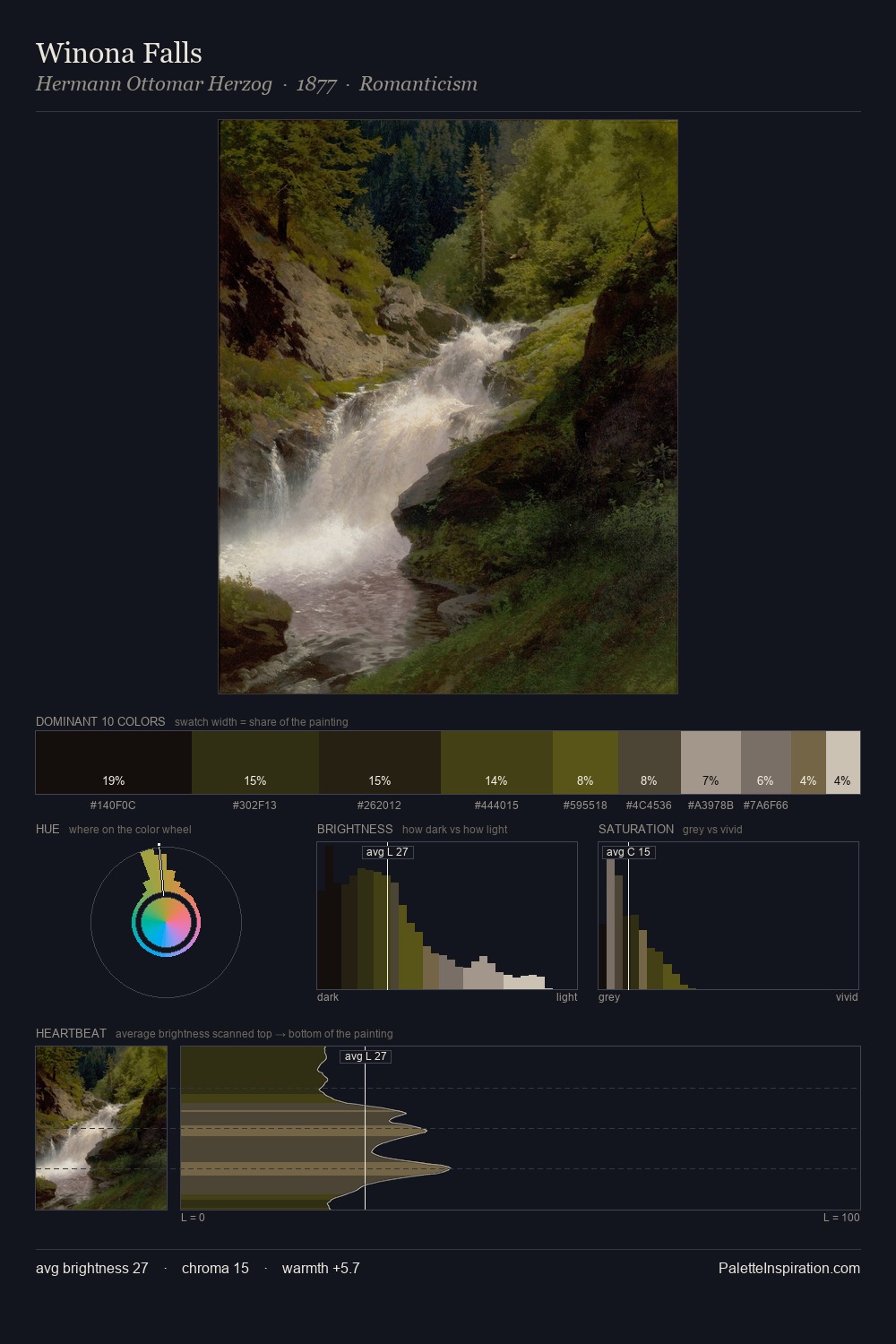Image resolution: width=896 pixels, height=1344 pixels.
Task: Choose the 6% swatch above #7A6F66
Action: point(766,762)
